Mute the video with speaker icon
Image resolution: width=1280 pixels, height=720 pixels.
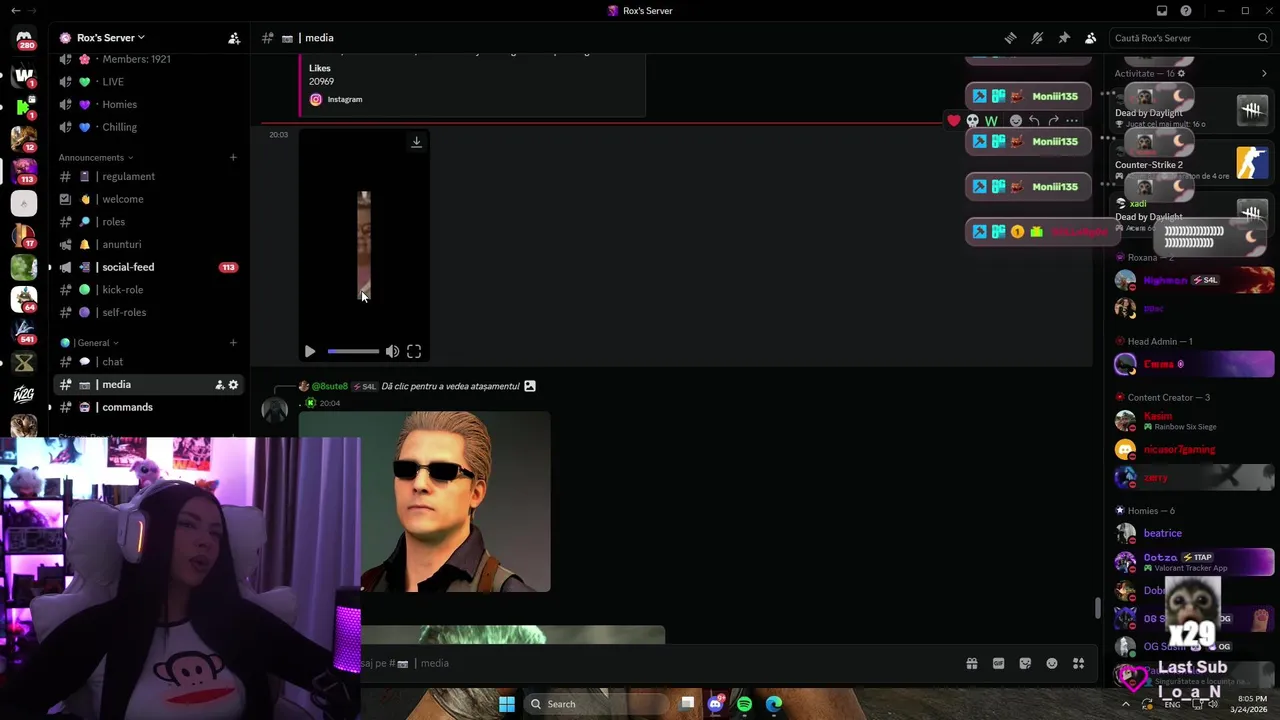(392, 351)
